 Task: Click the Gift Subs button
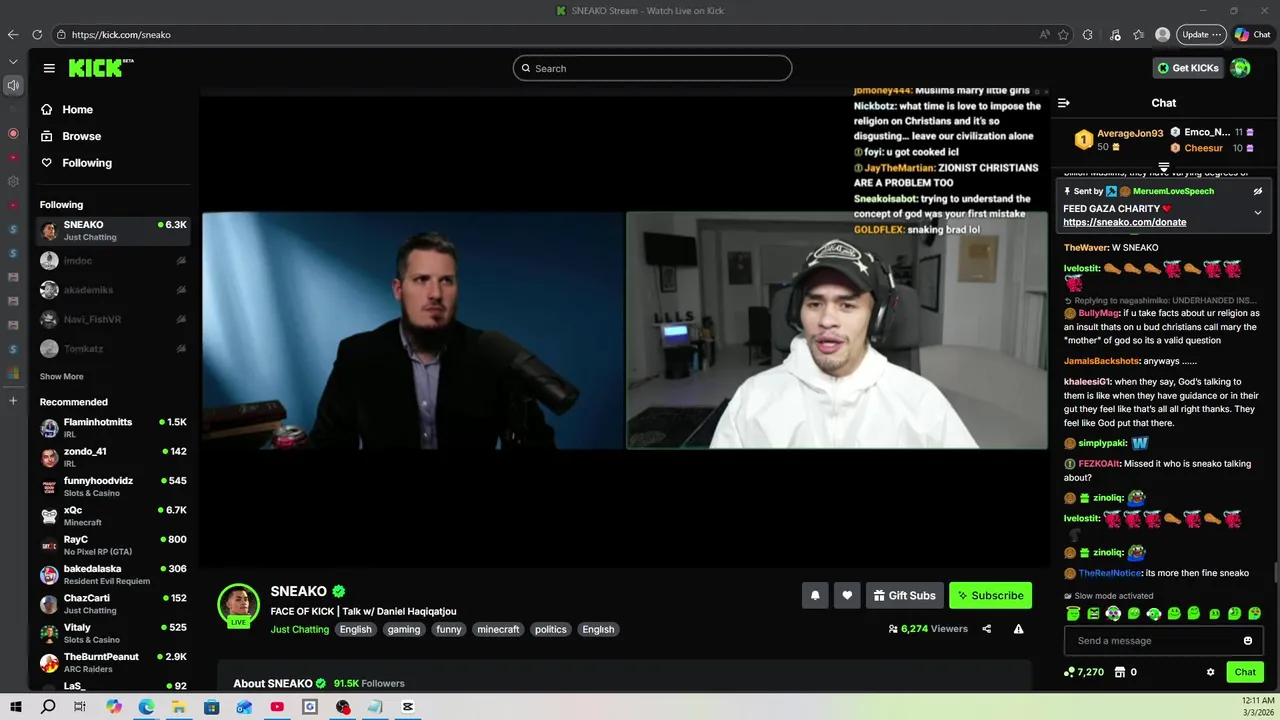tap(904, 595)
